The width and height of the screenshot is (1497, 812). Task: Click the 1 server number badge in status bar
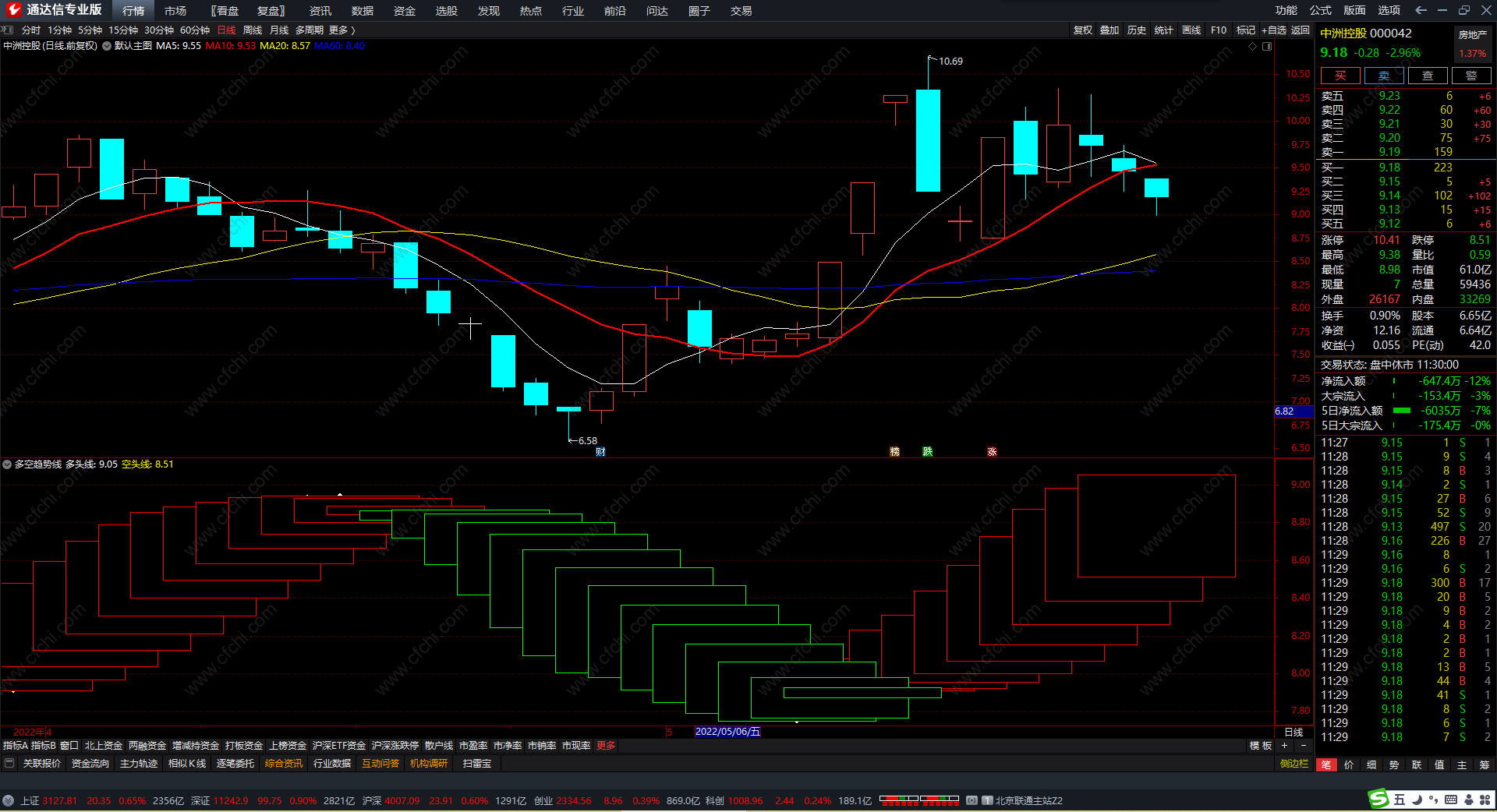pyautogui.click(x=987, y=800)
